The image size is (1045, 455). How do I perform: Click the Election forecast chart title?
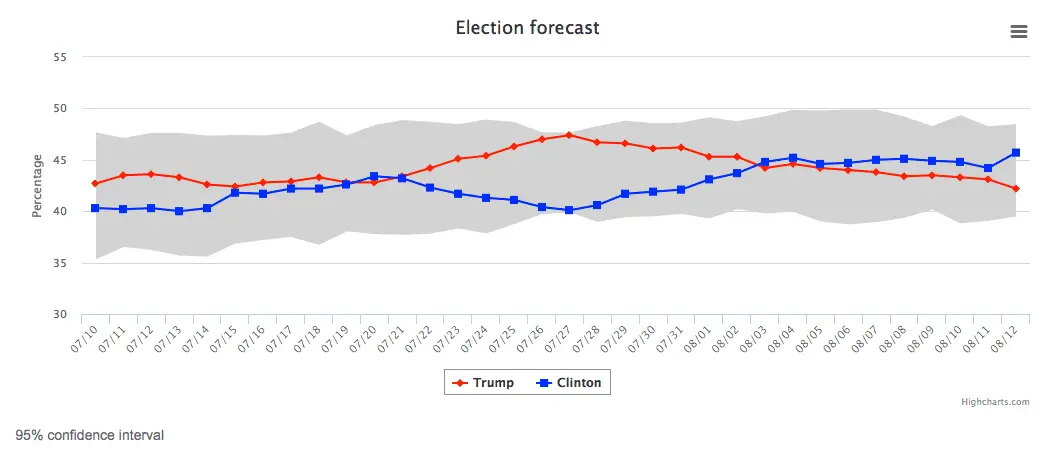coord(527,28)
